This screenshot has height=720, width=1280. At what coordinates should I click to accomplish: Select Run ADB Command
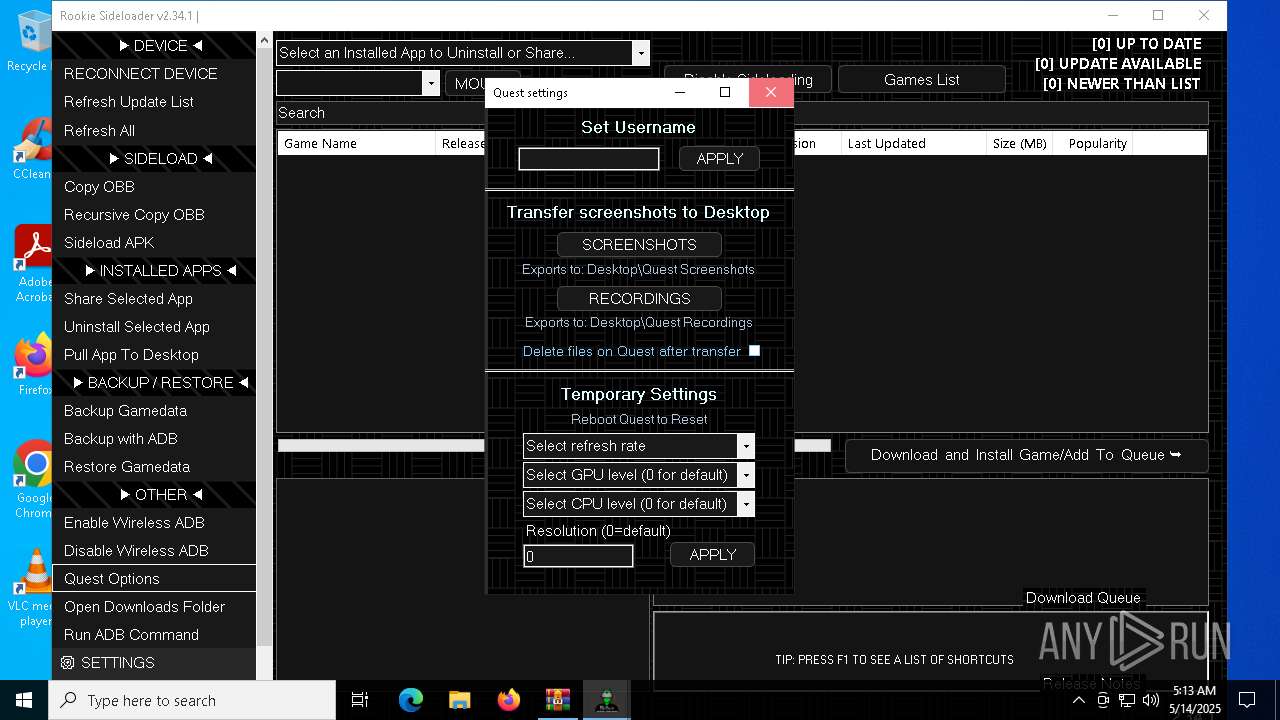(154, 635)
